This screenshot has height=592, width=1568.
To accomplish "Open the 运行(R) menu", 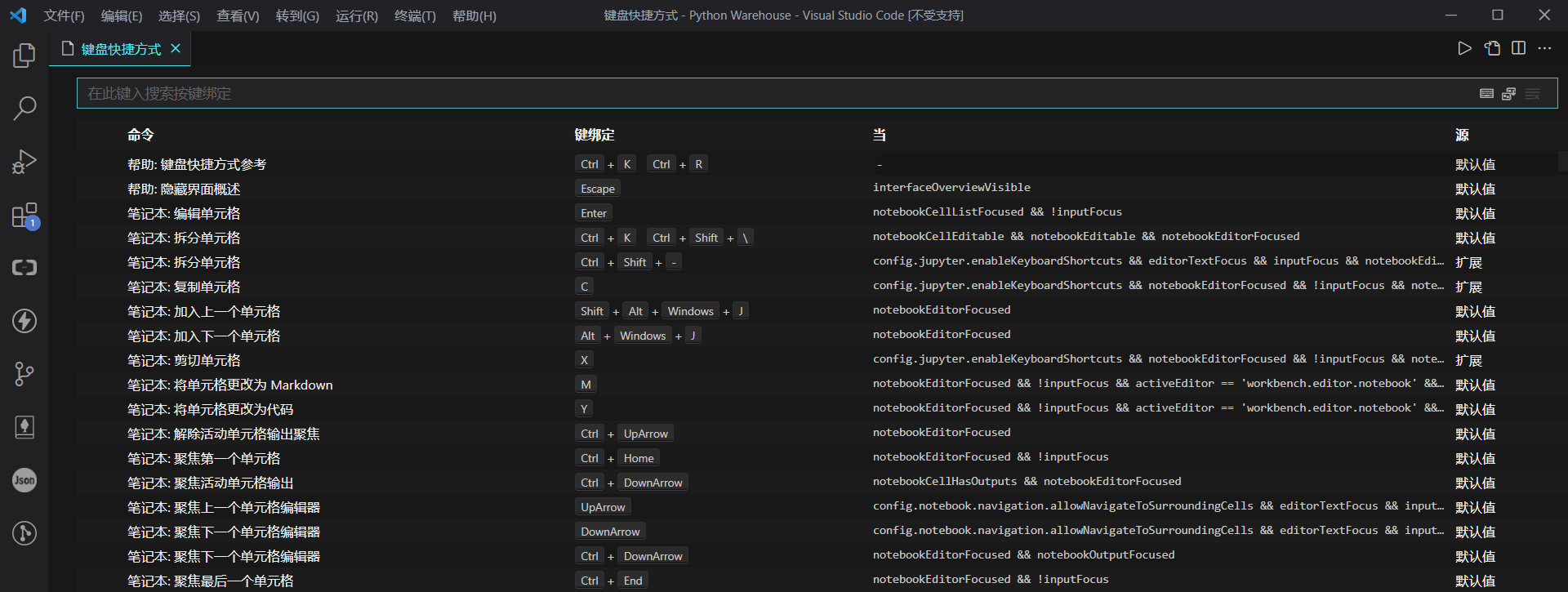I will point(357,16).
